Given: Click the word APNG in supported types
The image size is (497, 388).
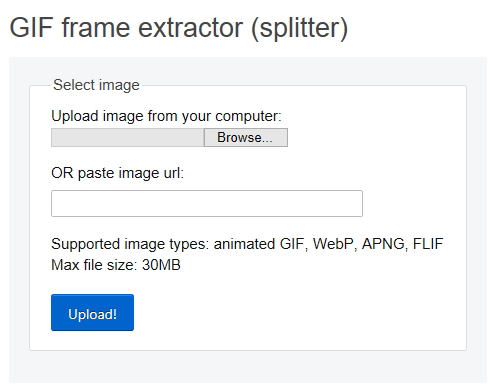Looking at the screenshot, I should 384,244.
